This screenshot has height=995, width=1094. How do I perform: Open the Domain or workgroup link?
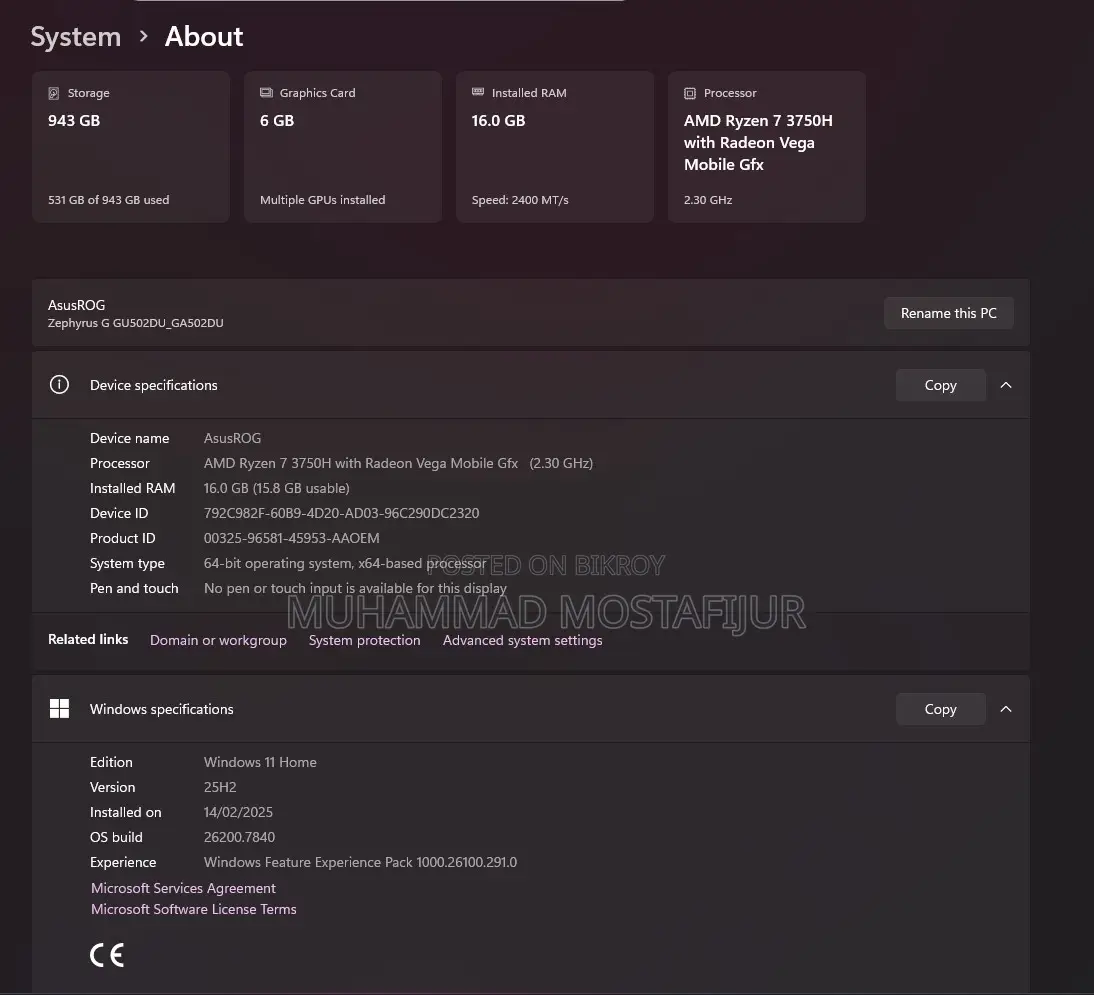tap(218, 640)
